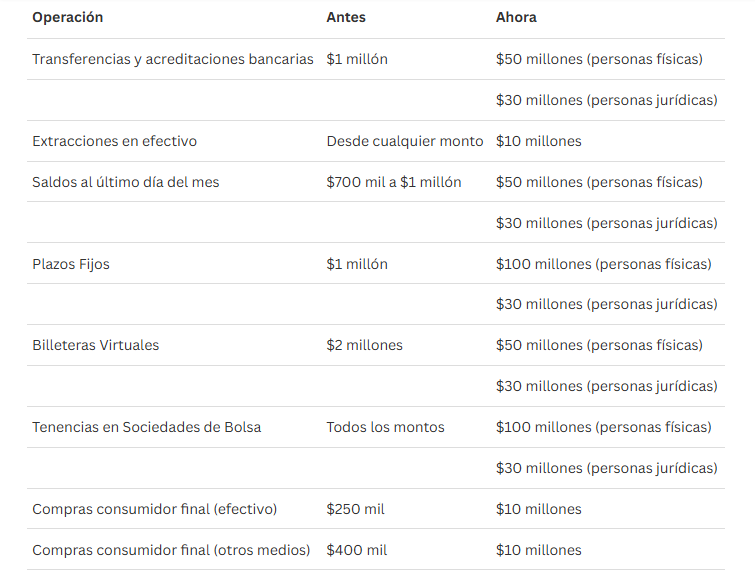
Task: Click the Operación column header
Action: click(x=67, y=17)
